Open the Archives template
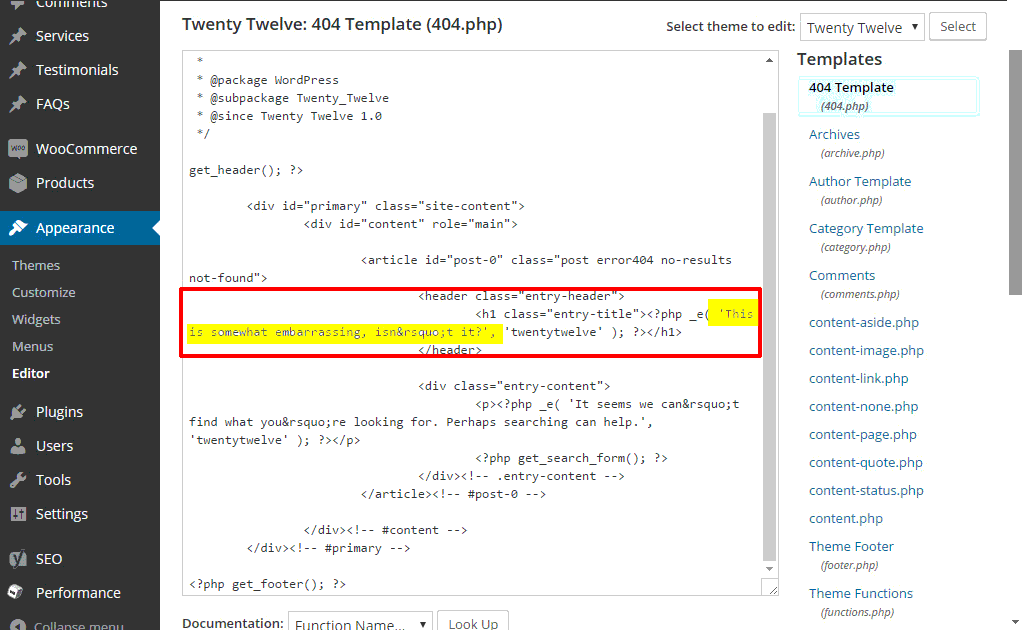Screen dimensions: 1024x630 (x=834, y=134)
